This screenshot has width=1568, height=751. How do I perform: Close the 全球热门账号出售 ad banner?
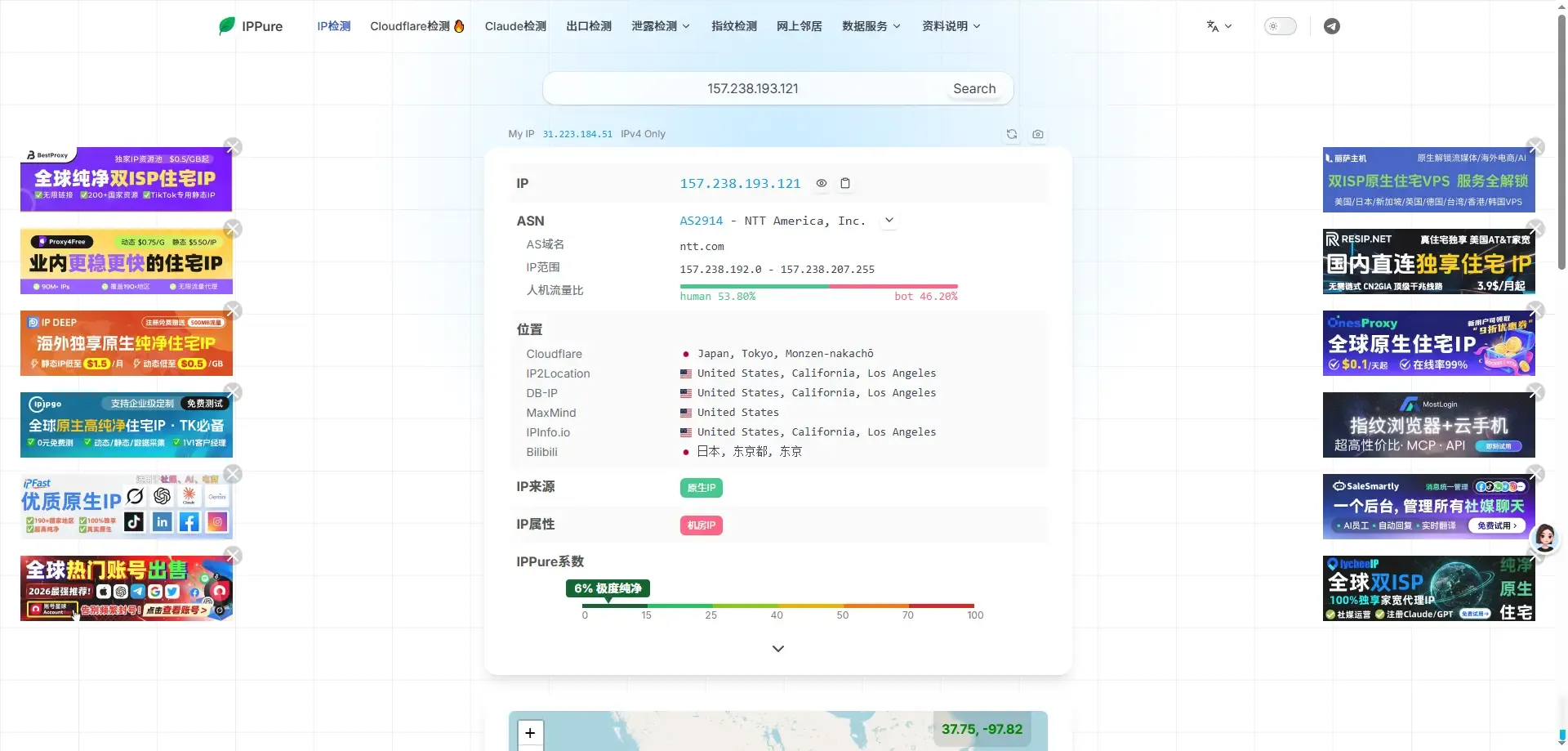[x=233, y=556]
